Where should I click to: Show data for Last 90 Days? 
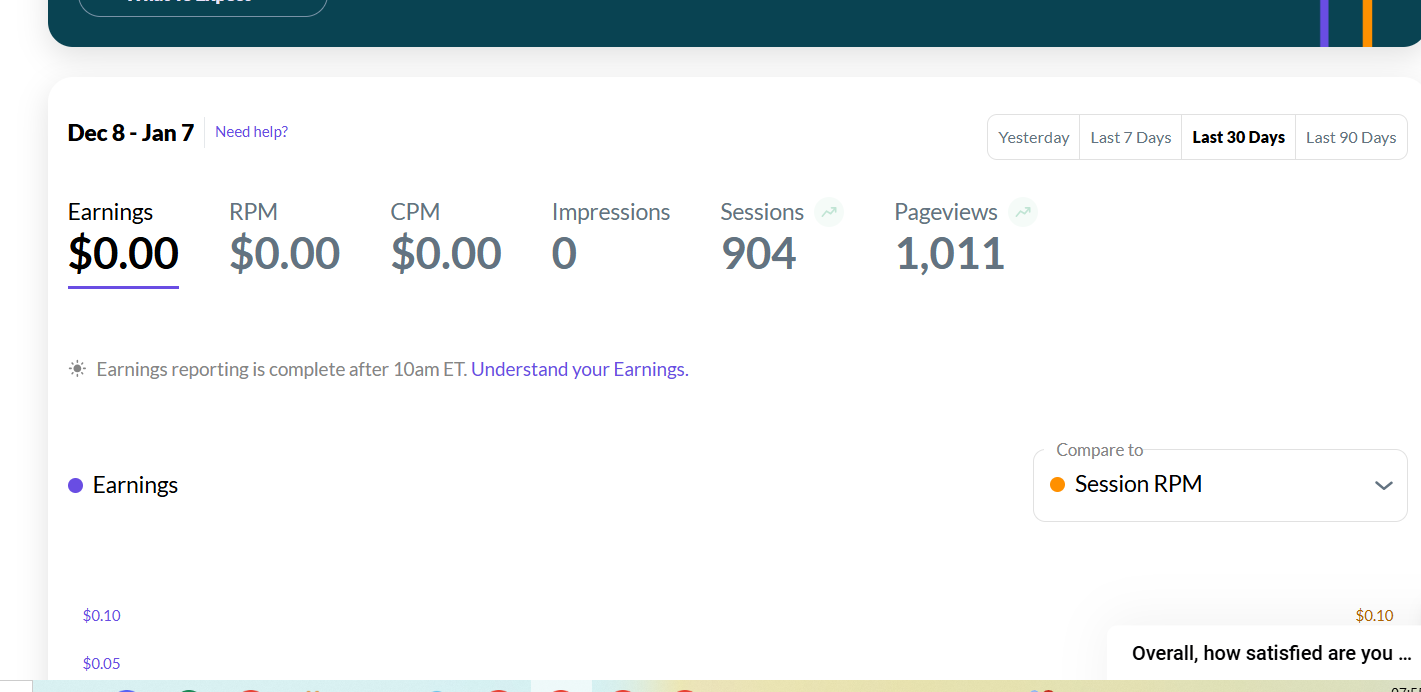pos(1351,138)
